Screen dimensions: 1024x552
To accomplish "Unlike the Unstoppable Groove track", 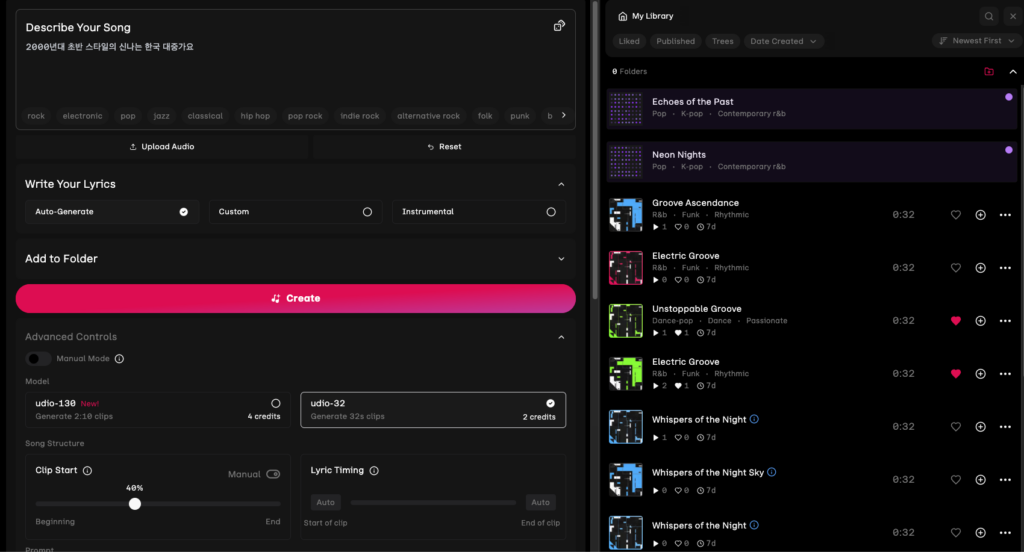I will [x=955, y=321].
